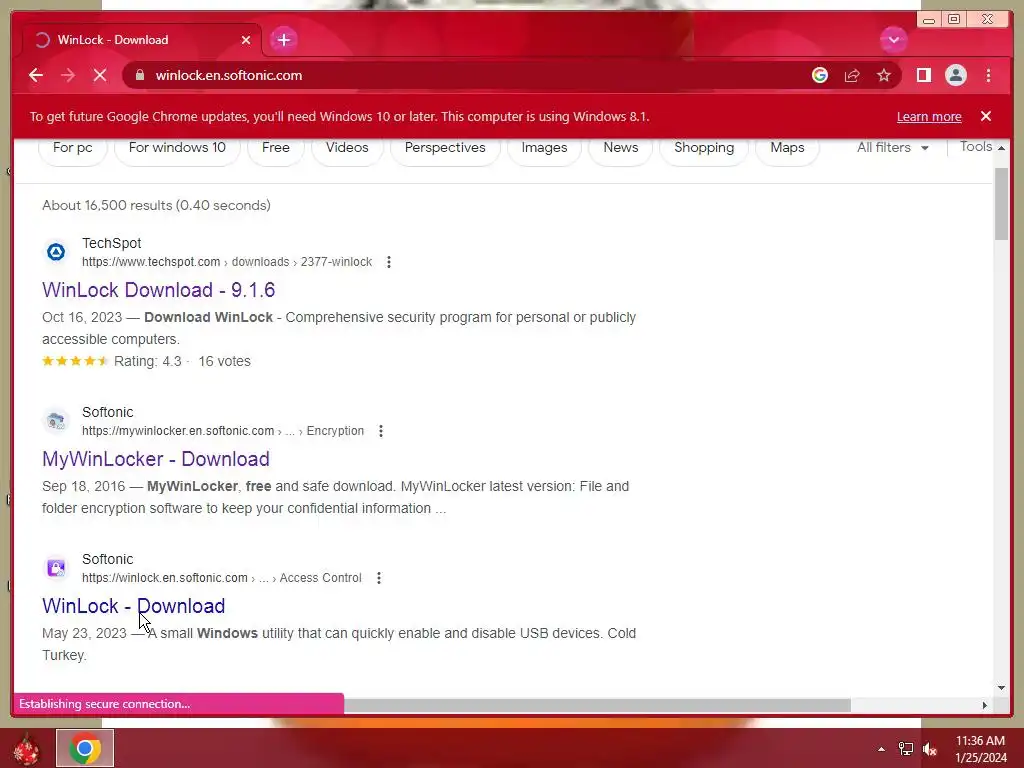Screen dimensions: 1024x768
Task: Open WinLock - Download Softonic result
Action: pyautogui.click(x=133, y=606)
